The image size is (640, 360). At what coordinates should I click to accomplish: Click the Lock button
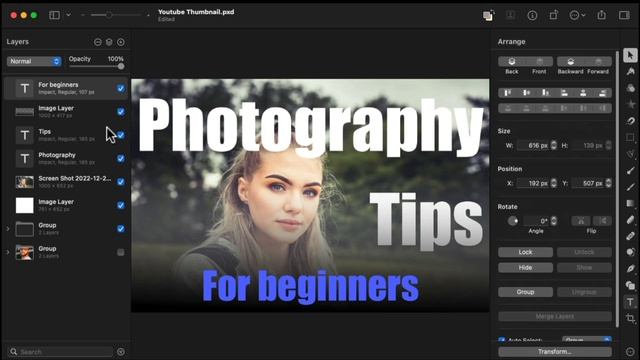[x=525, y=252]
